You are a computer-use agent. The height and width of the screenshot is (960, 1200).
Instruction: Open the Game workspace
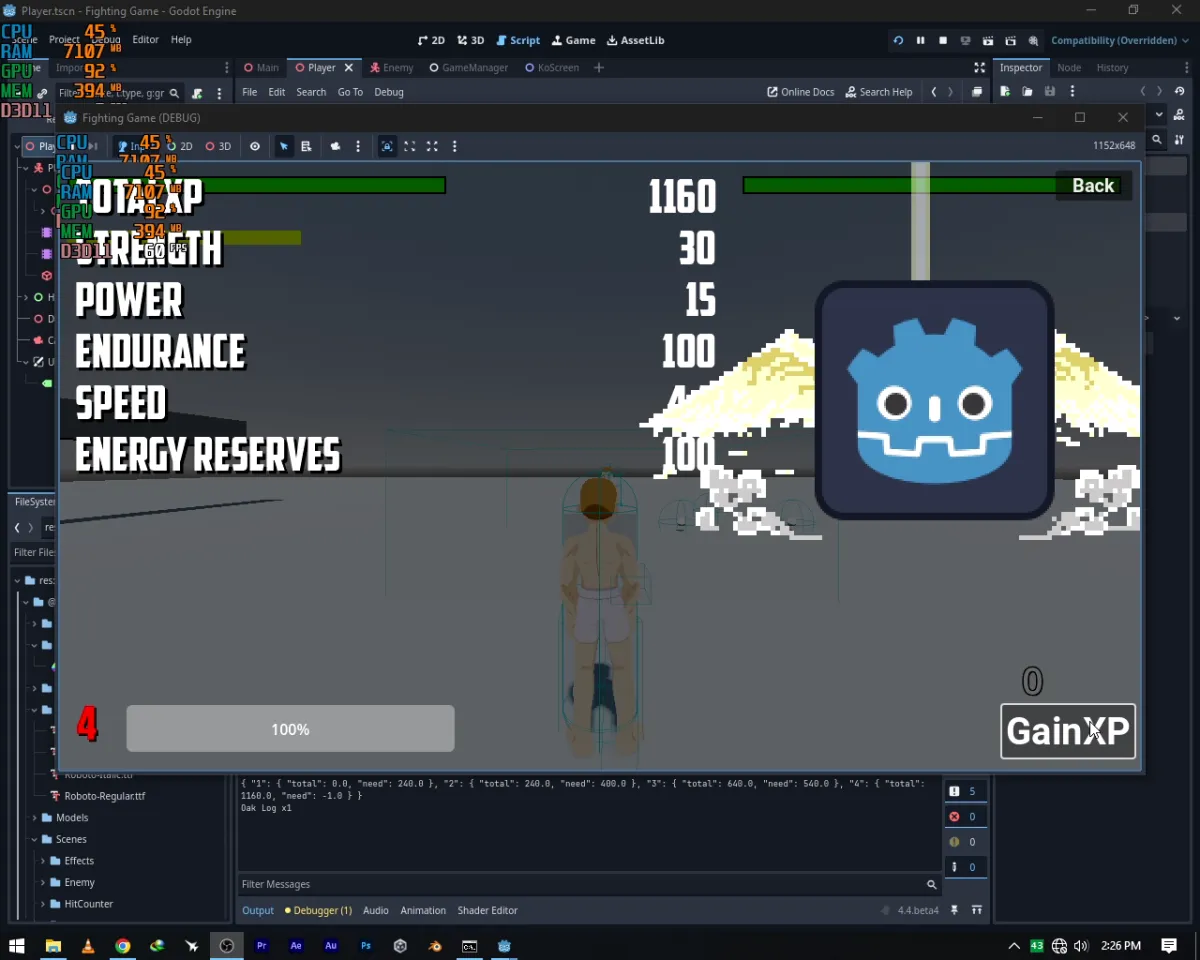pos(573,40)
